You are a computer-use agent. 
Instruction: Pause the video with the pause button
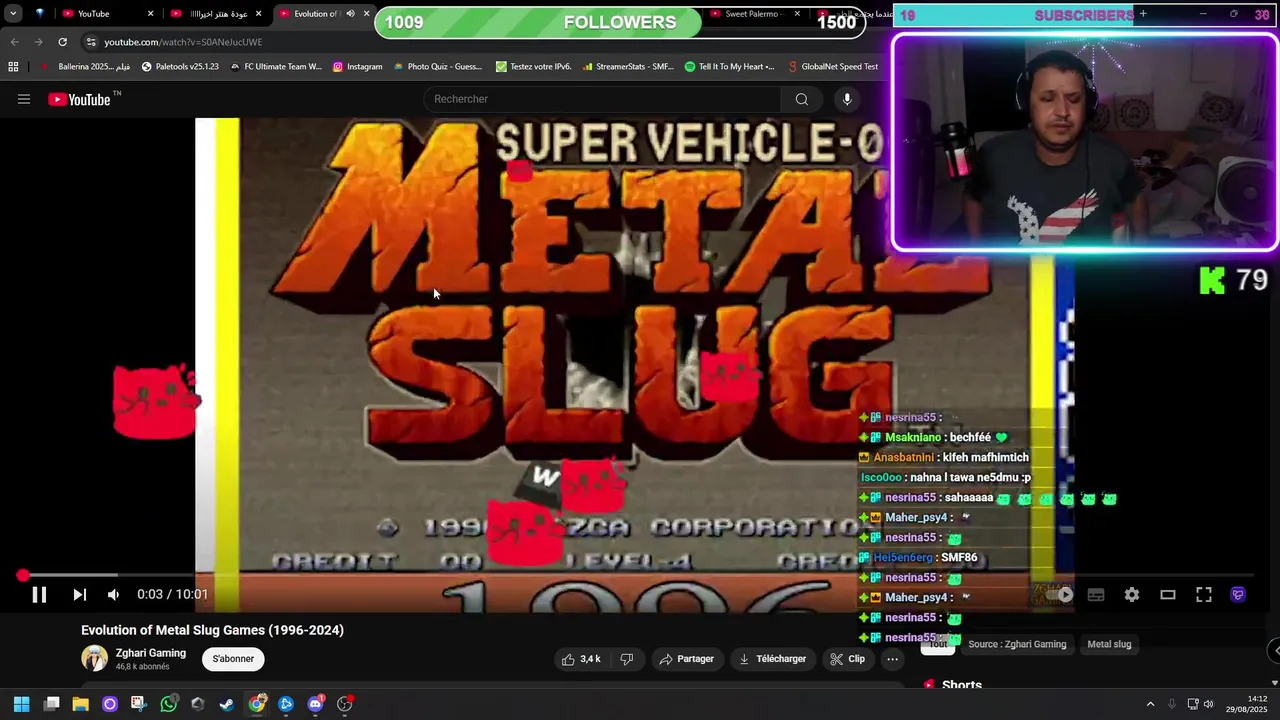39,595
